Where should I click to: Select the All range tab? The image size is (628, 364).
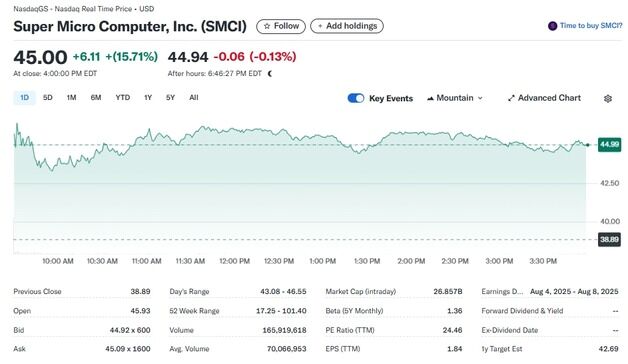pos(194,98)
